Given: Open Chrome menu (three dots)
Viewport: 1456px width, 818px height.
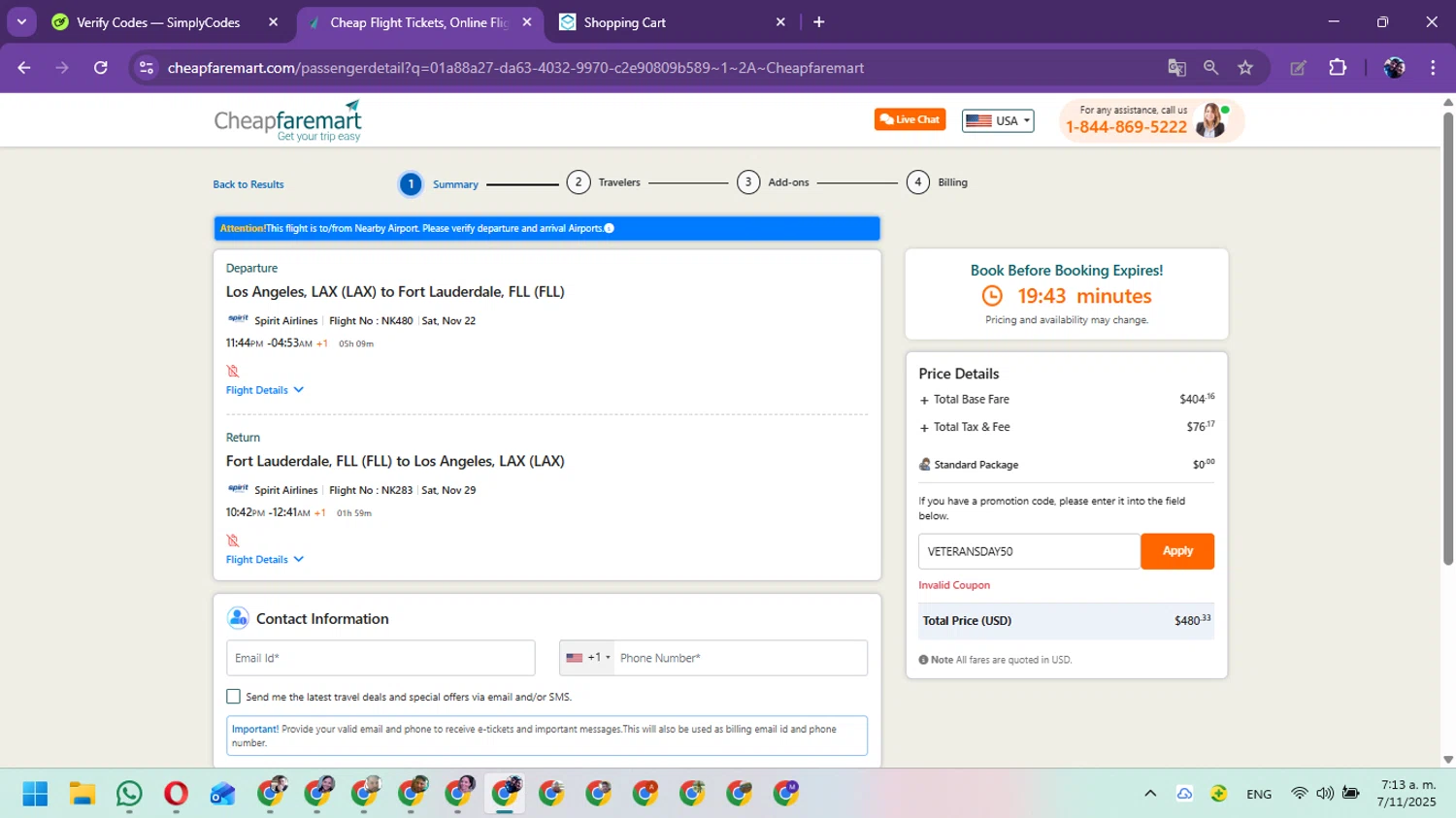Looking at the screenshot, I should click(1433, 68).
